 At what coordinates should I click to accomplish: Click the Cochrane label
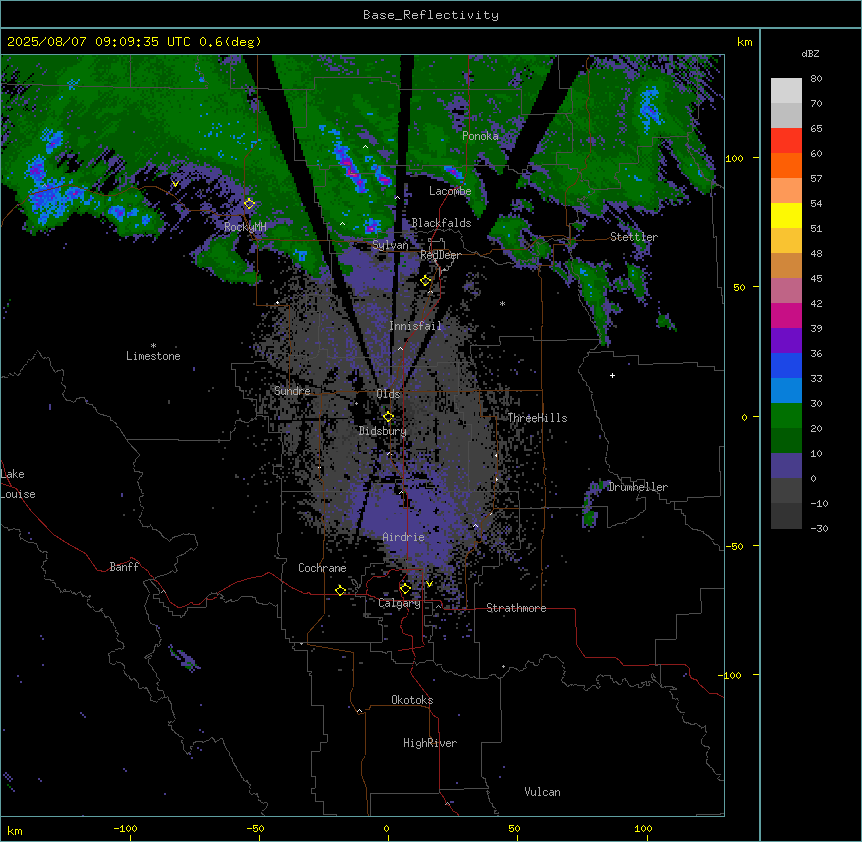tap(322, 568)
